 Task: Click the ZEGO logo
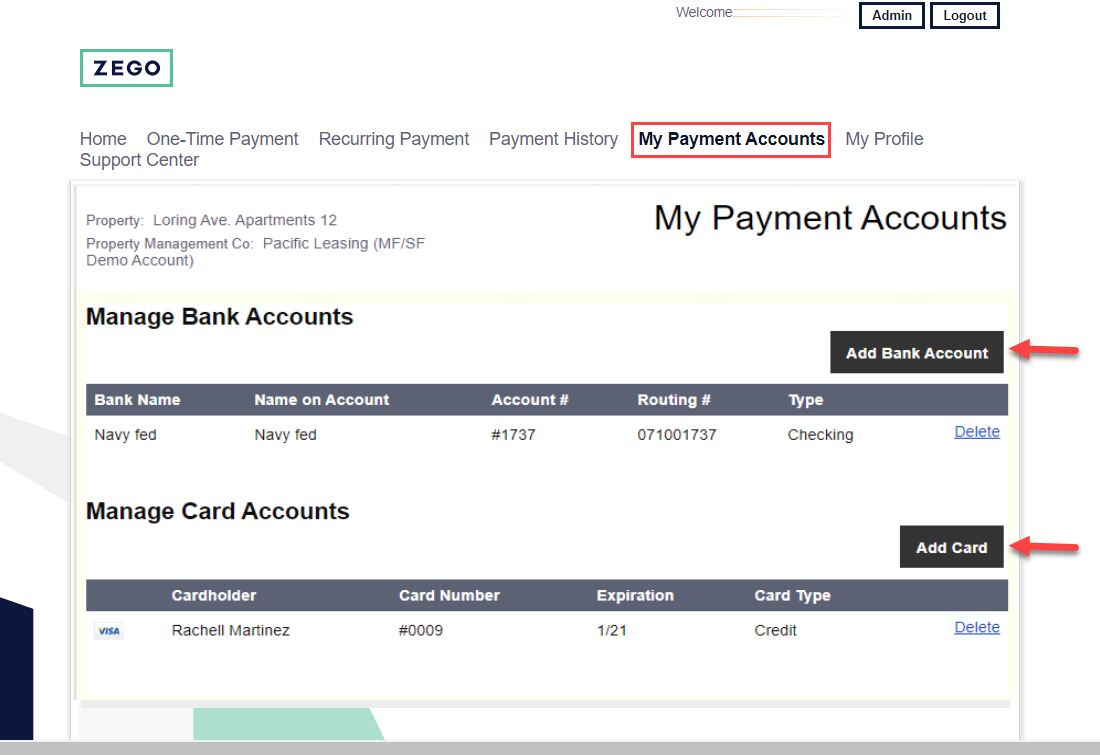pos(126,68)
